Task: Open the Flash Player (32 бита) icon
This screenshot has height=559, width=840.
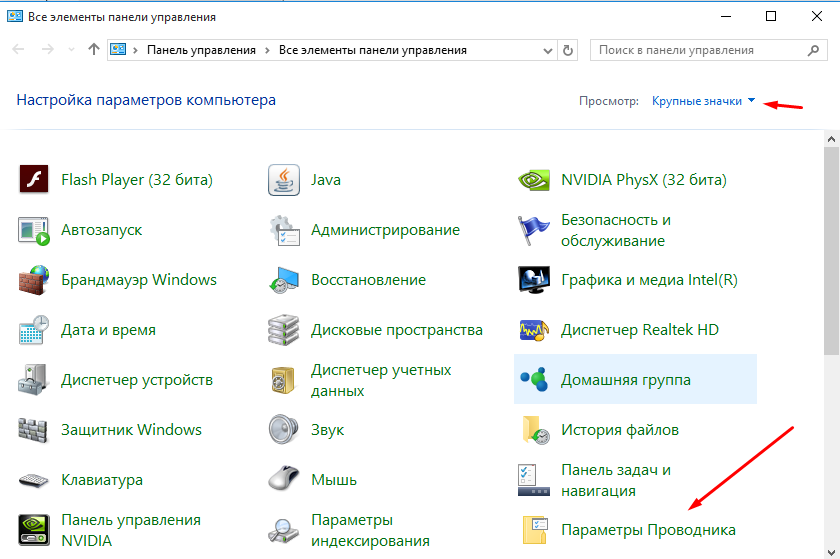Action: pos(35,180)
